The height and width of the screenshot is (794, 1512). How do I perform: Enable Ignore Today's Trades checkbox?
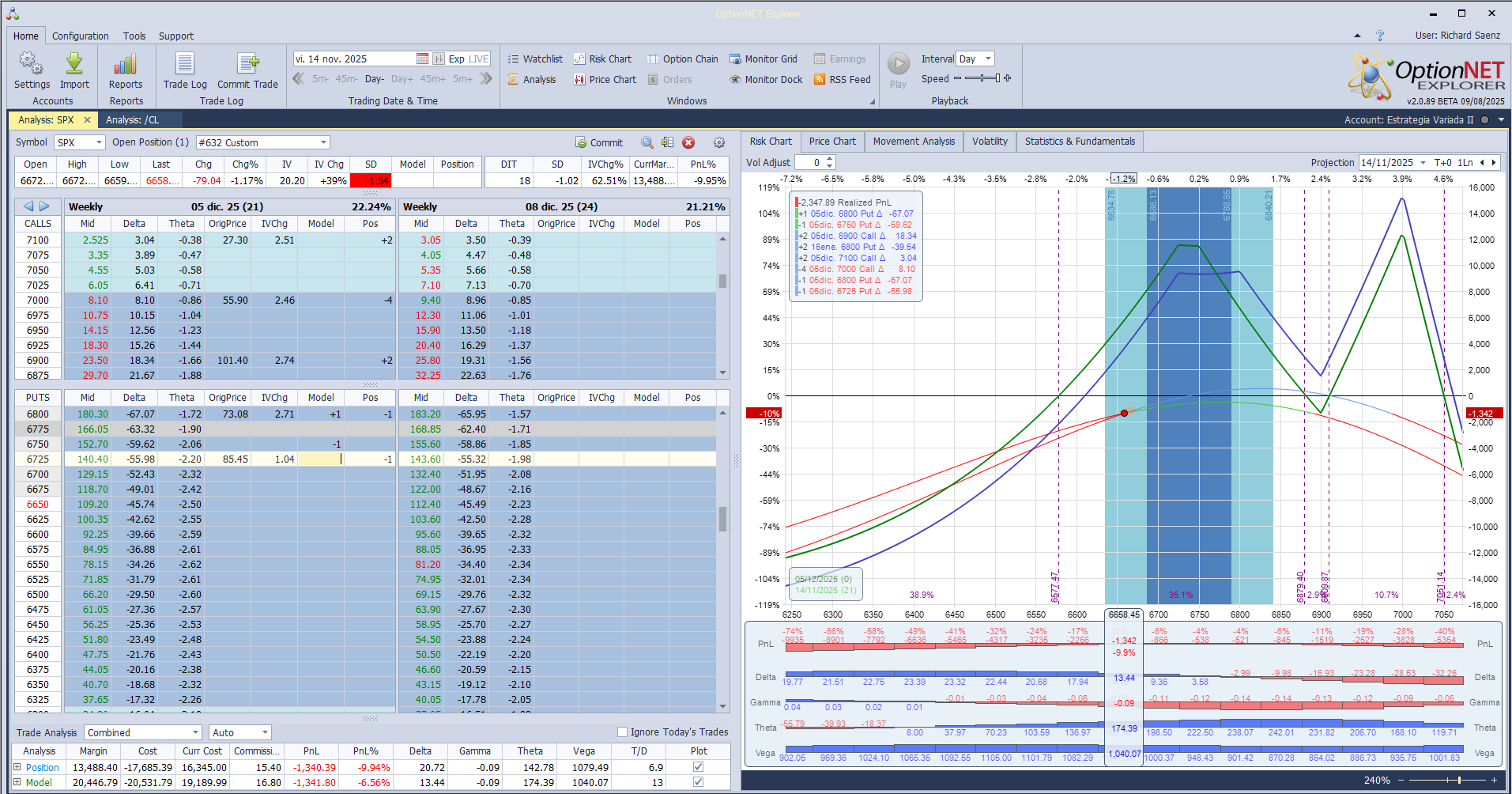623,732
